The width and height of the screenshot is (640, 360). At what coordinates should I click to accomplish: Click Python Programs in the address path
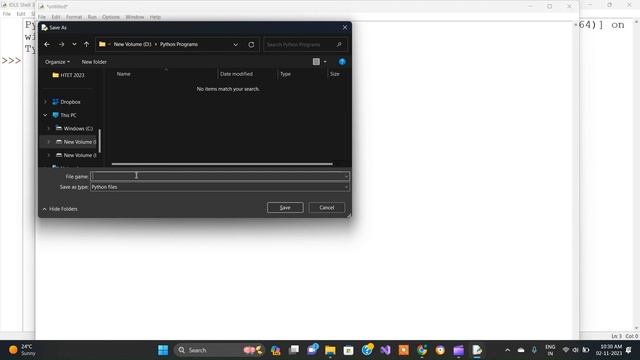pyautogui.click(x=179, y=44)
